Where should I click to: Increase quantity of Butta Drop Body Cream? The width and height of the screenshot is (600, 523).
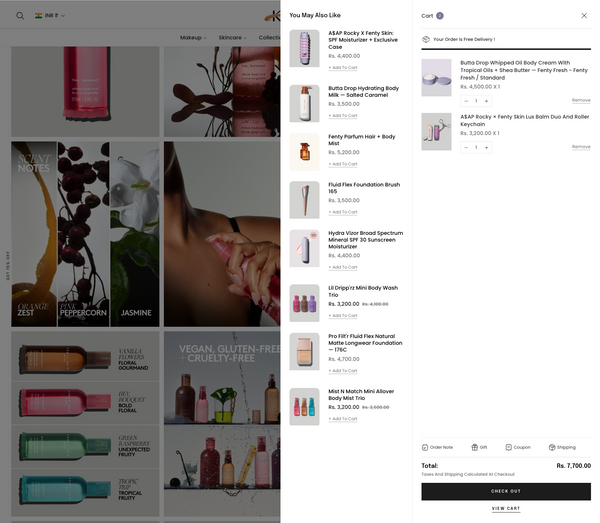(486, 101)
